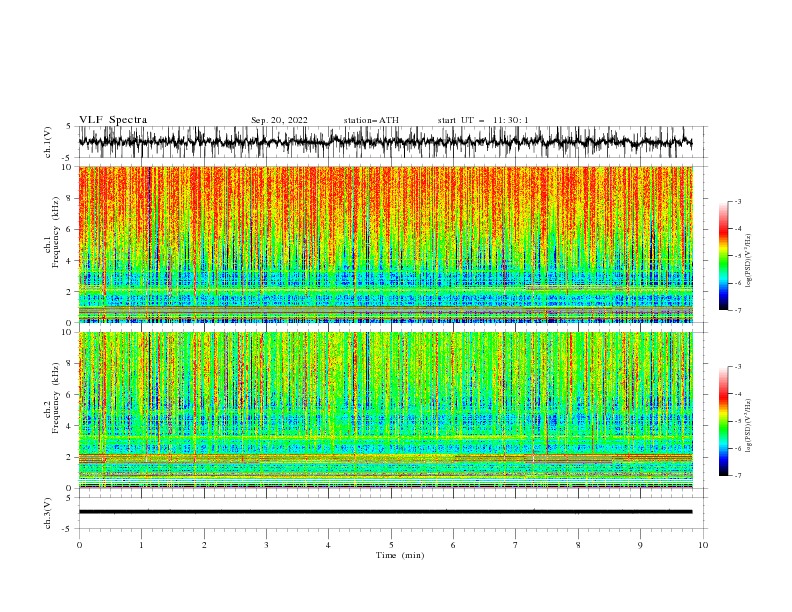Click the ch.1 spectrogram color bar
The width and height of the screenshot is (792, 612).
click(x=723, y=256)
